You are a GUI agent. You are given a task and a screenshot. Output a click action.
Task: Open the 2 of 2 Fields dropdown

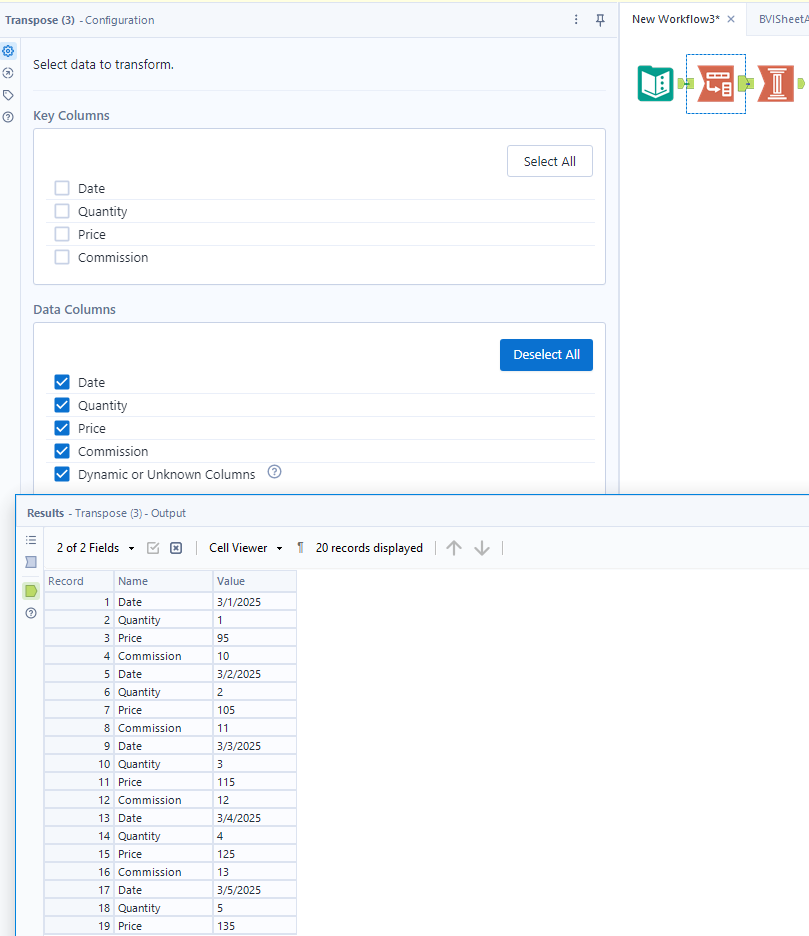[x=96, y=548]
